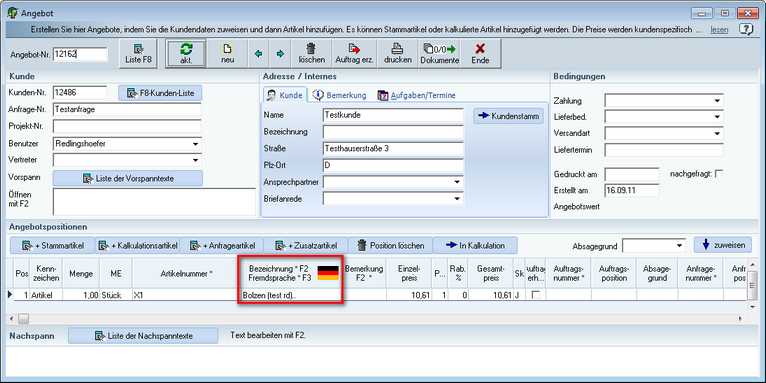The width and height of the screenshot is (766, 383).
Task: Switch to the Kunde tab
Action: [x=285, y=95]
